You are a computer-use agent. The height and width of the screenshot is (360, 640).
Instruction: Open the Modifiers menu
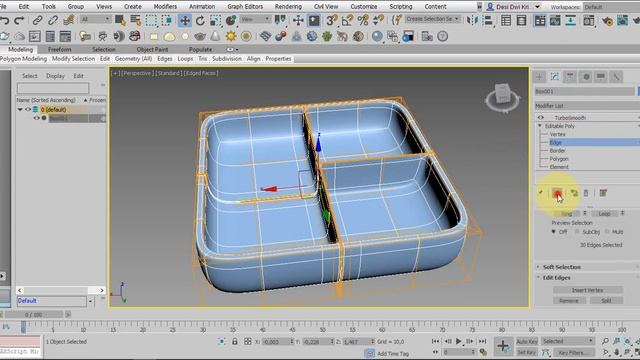[165, 7]
